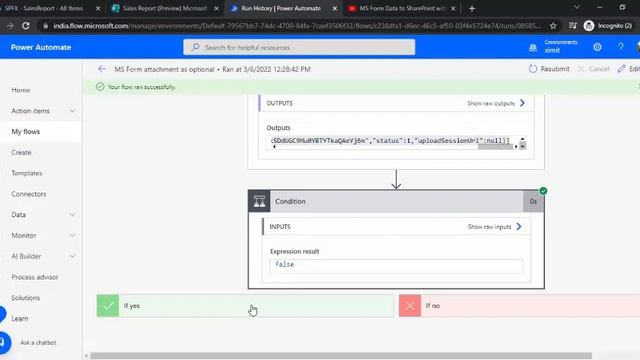Open Power Automate settings gear

(x=597, y=47)
